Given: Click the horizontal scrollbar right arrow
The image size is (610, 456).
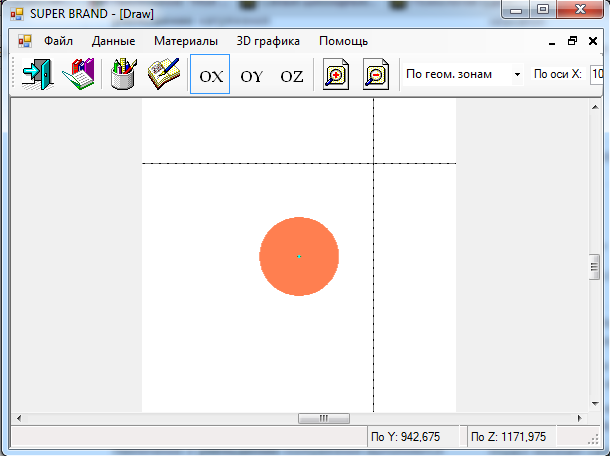Looking at the screenshot, I should (580, 418).
